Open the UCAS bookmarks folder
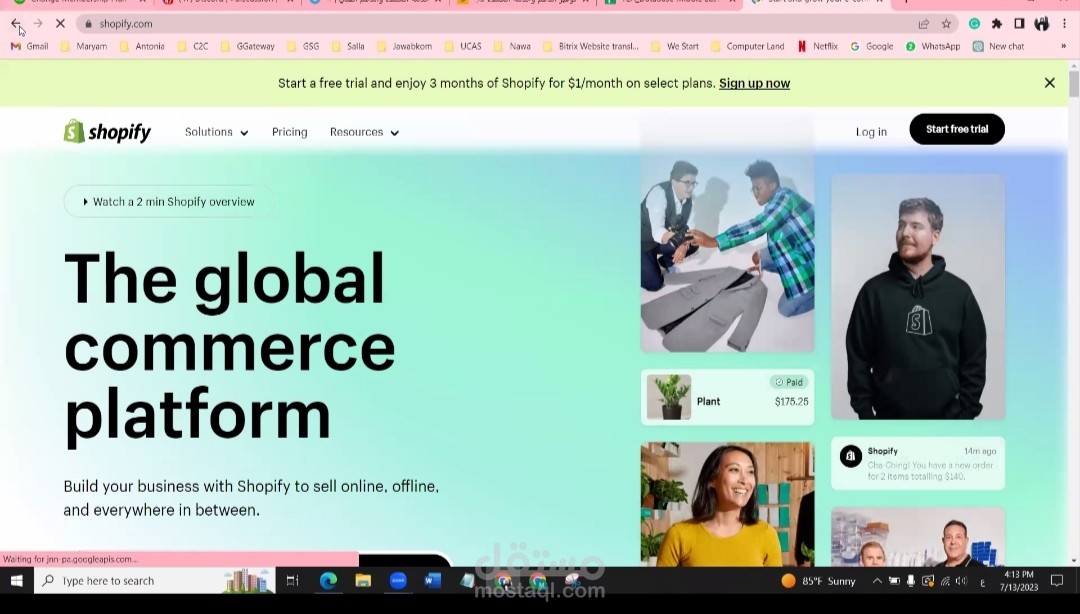 (x=464, y=46)
